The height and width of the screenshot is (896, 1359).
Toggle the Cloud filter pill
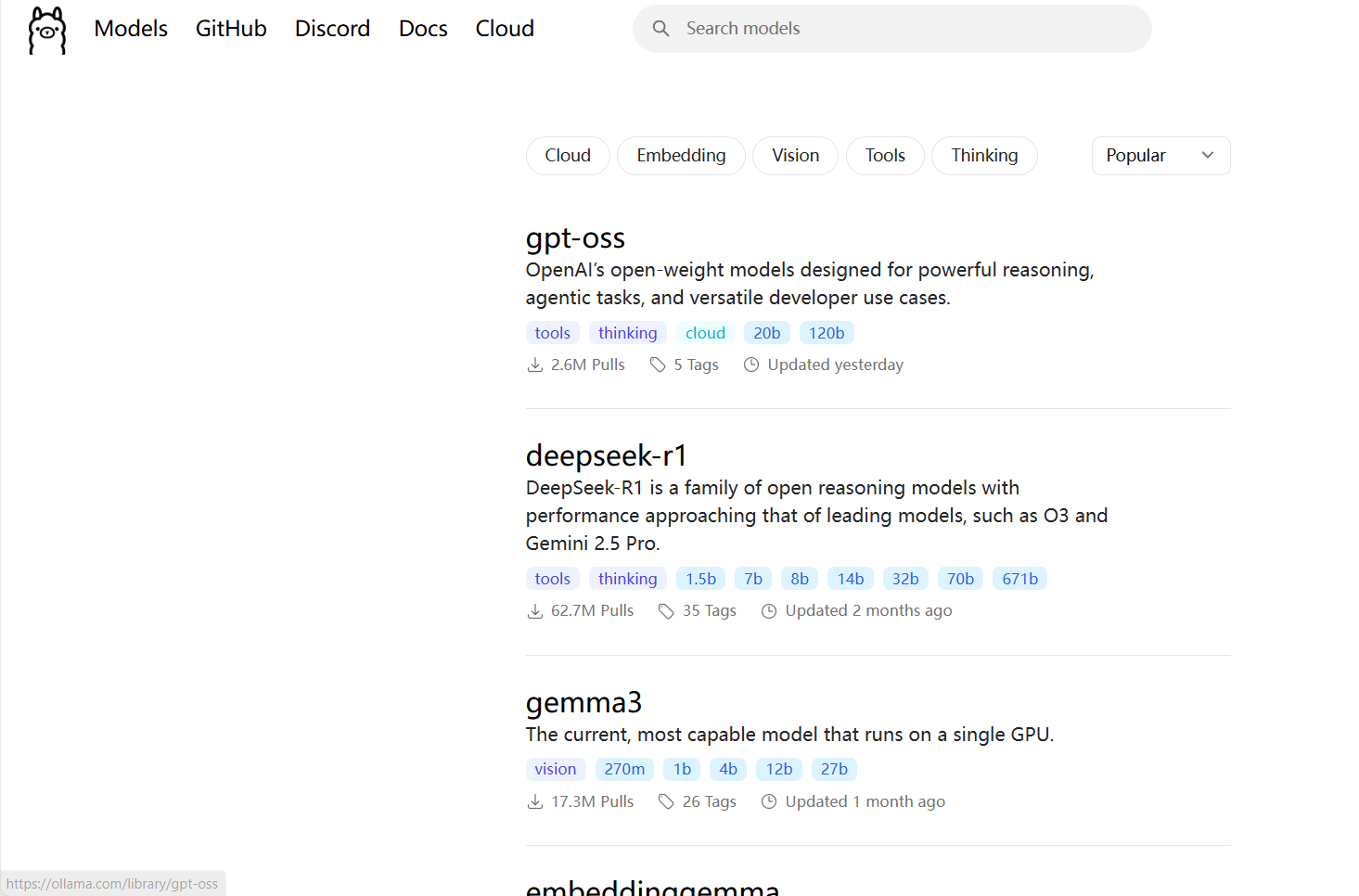568,156
